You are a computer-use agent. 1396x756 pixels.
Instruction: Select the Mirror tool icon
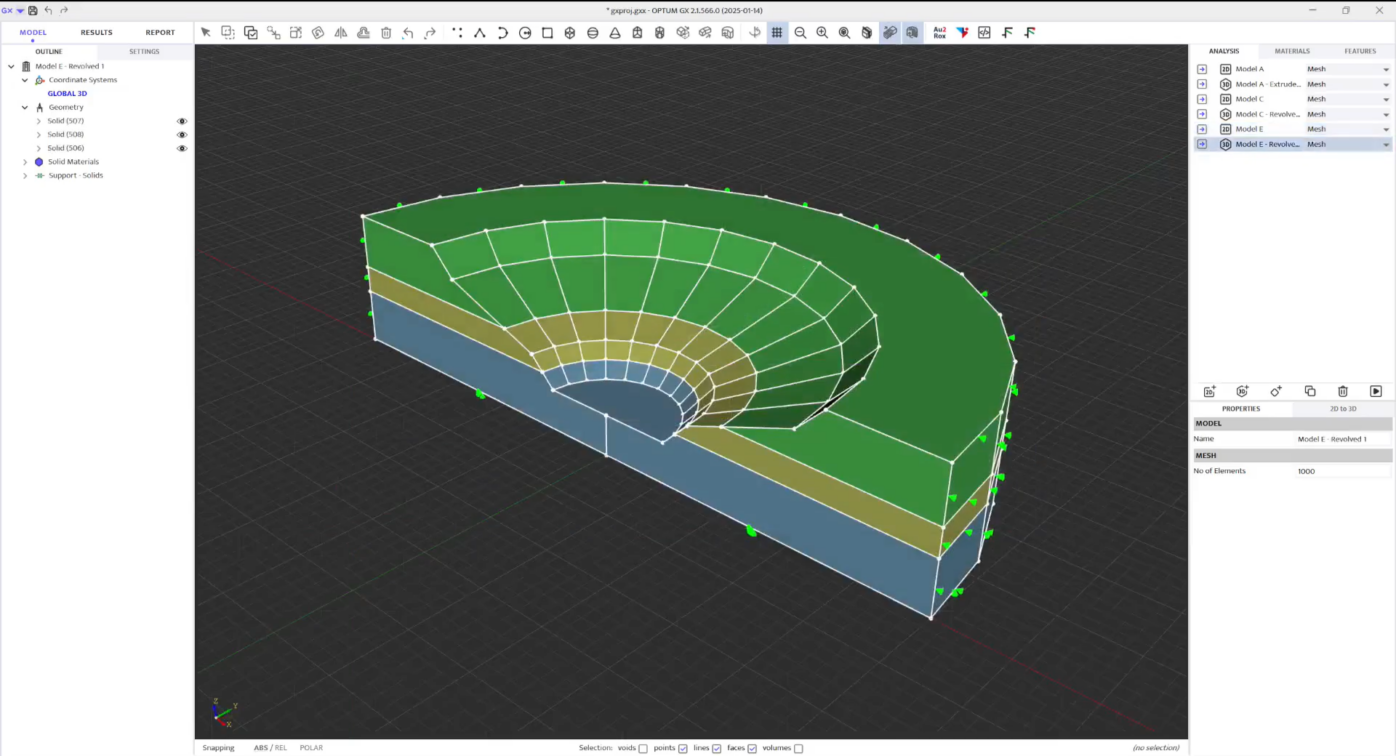click(x=340, y=31)
